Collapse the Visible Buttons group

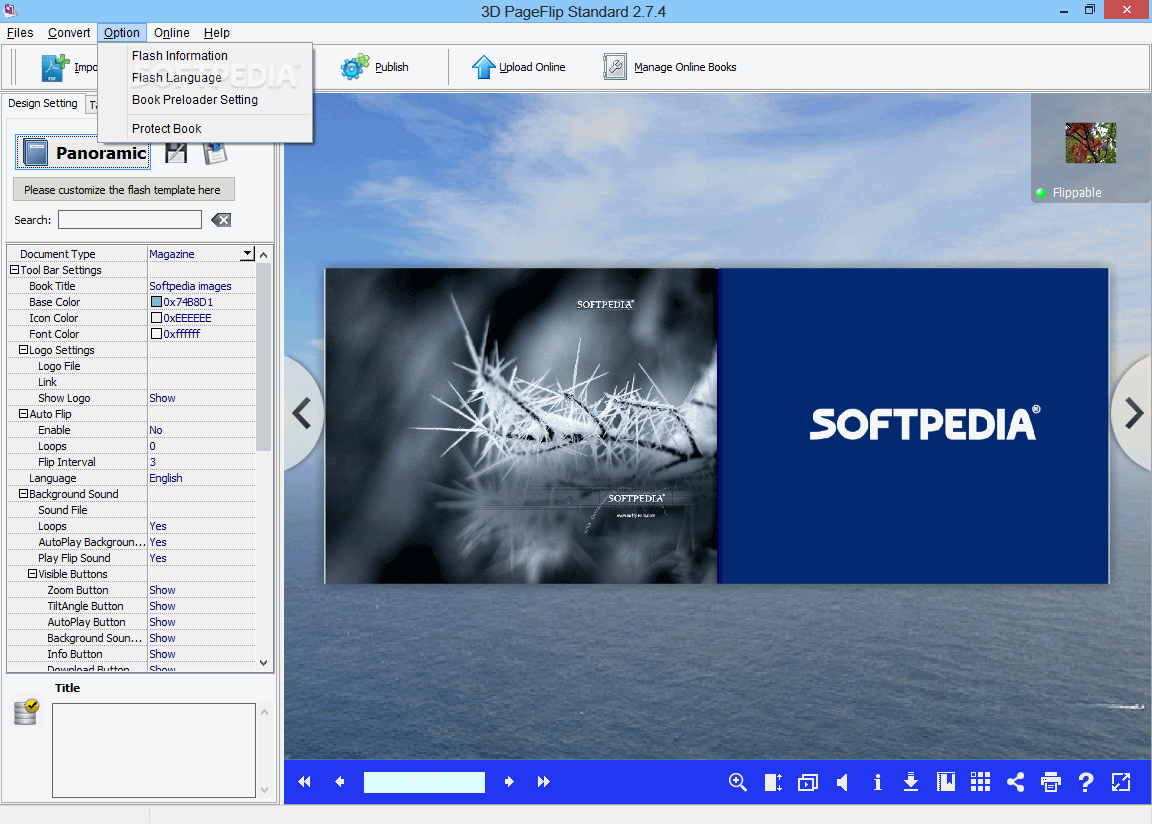pyautogui.click(x=32, y=574)
